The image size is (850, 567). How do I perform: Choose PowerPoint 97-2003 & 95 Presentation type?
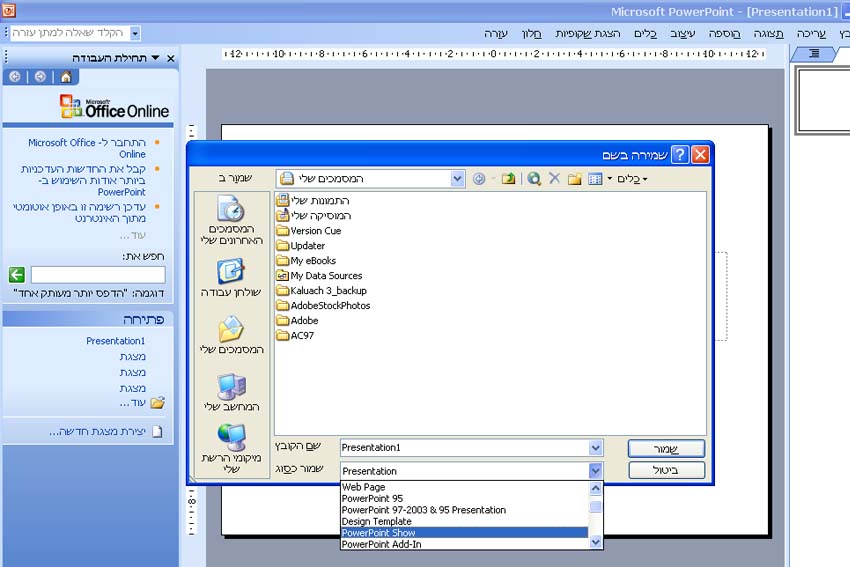464,510
